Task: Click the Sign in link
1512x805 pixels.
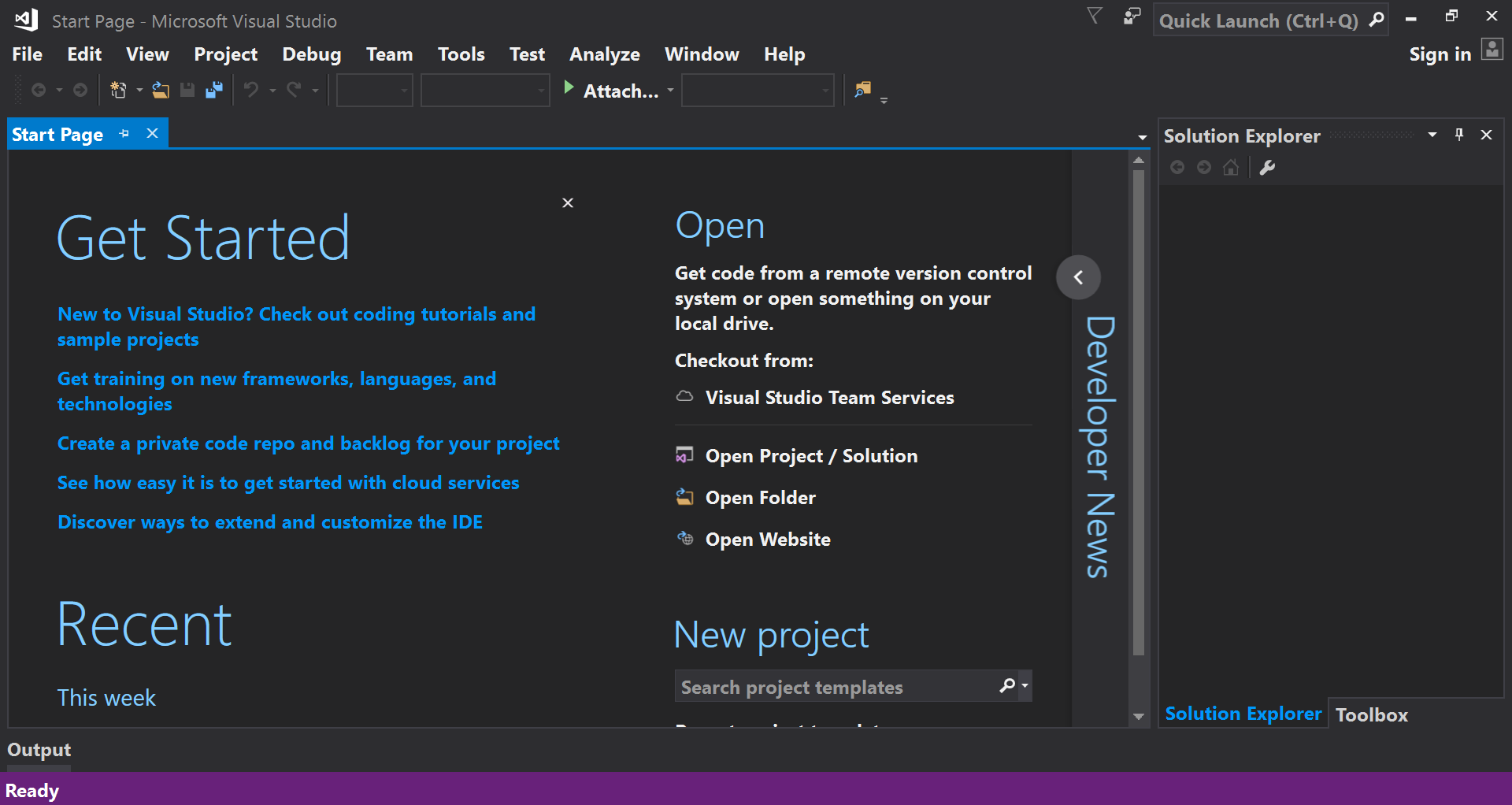Action: tap(1440, 54)
